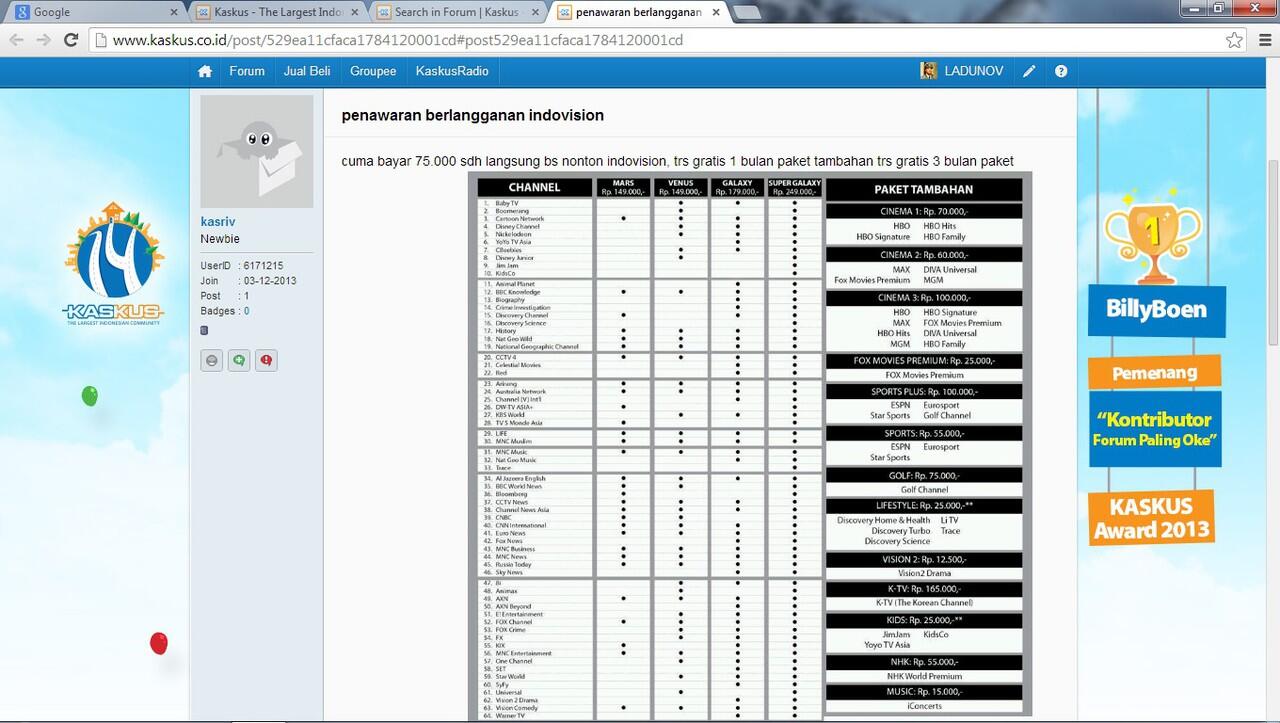Close the Kaskus Largest Indonesian tab

(354, 12)
